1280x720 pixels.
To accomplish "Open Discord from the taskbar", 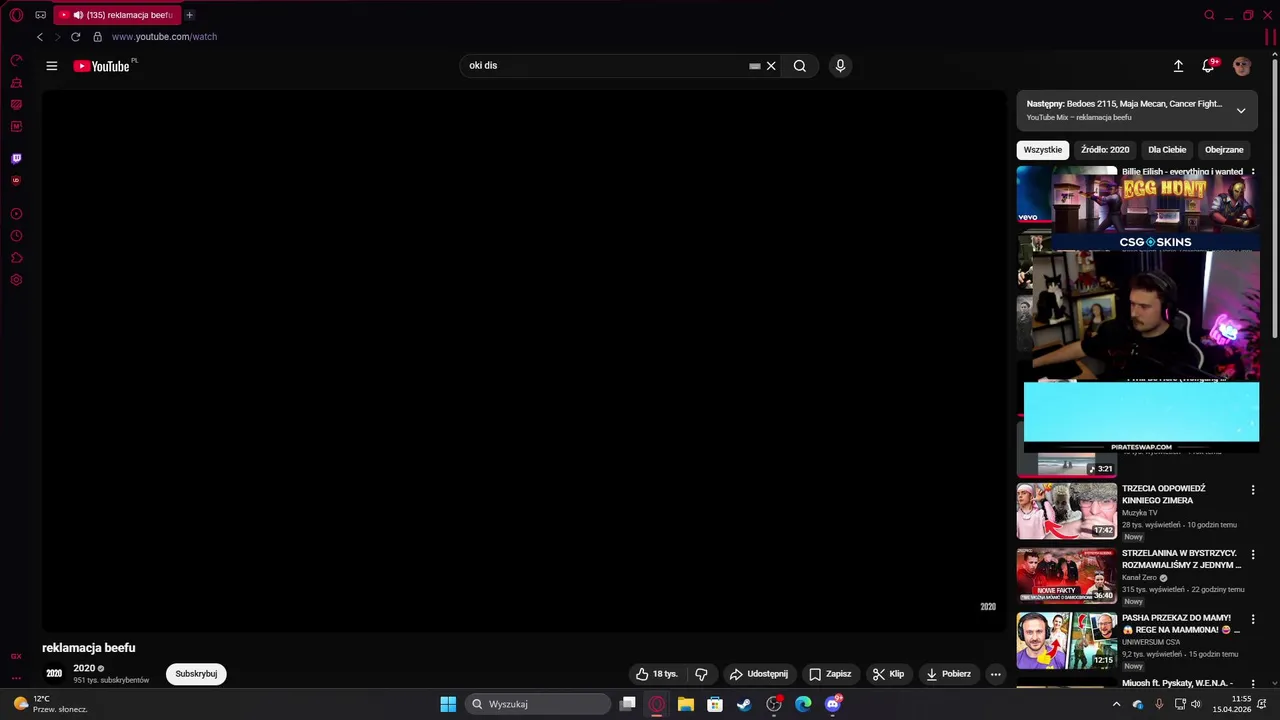I will click(833, 704).
